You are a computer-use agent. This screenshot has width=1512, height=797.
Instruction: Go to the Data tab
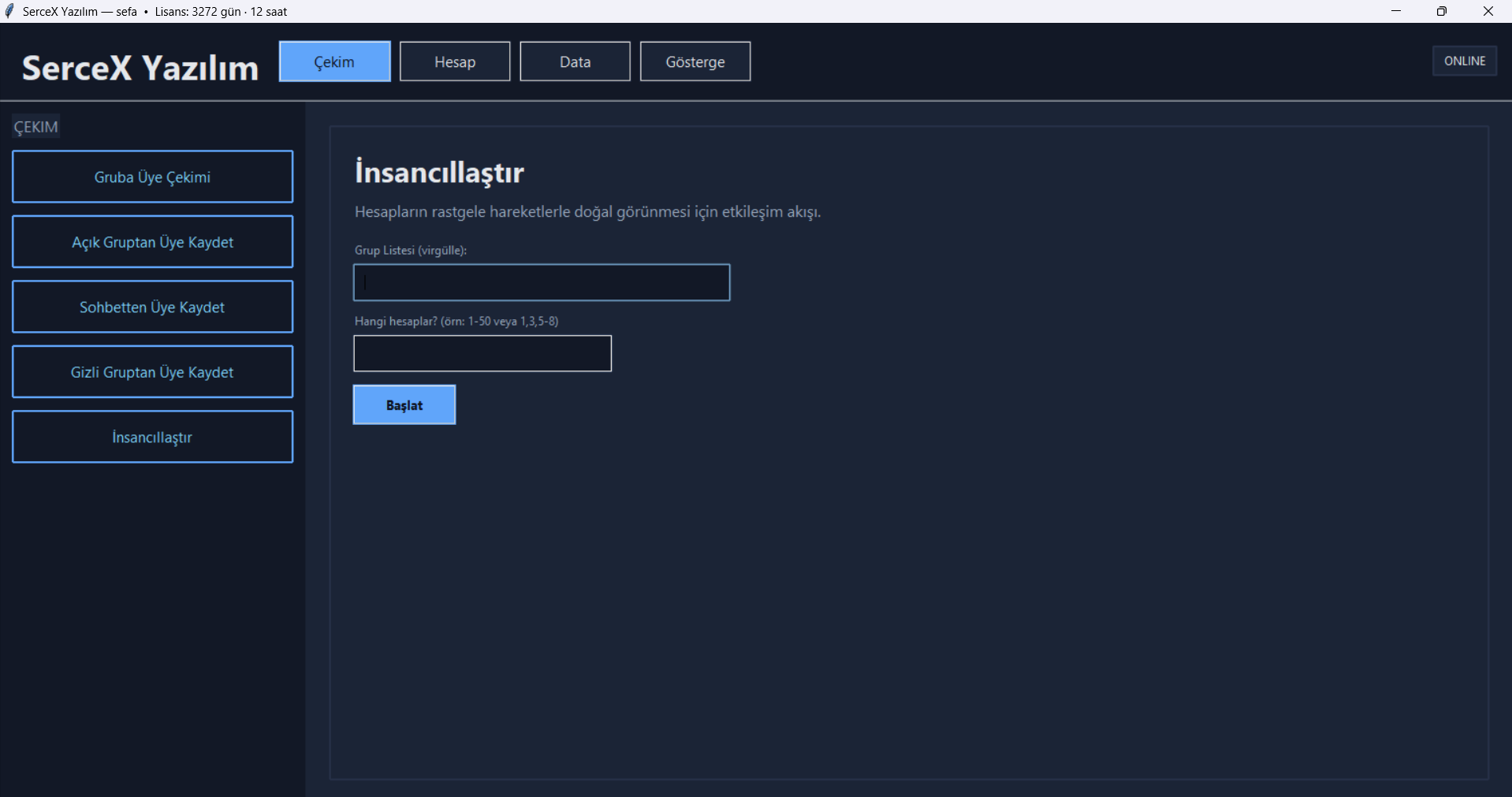575,61
